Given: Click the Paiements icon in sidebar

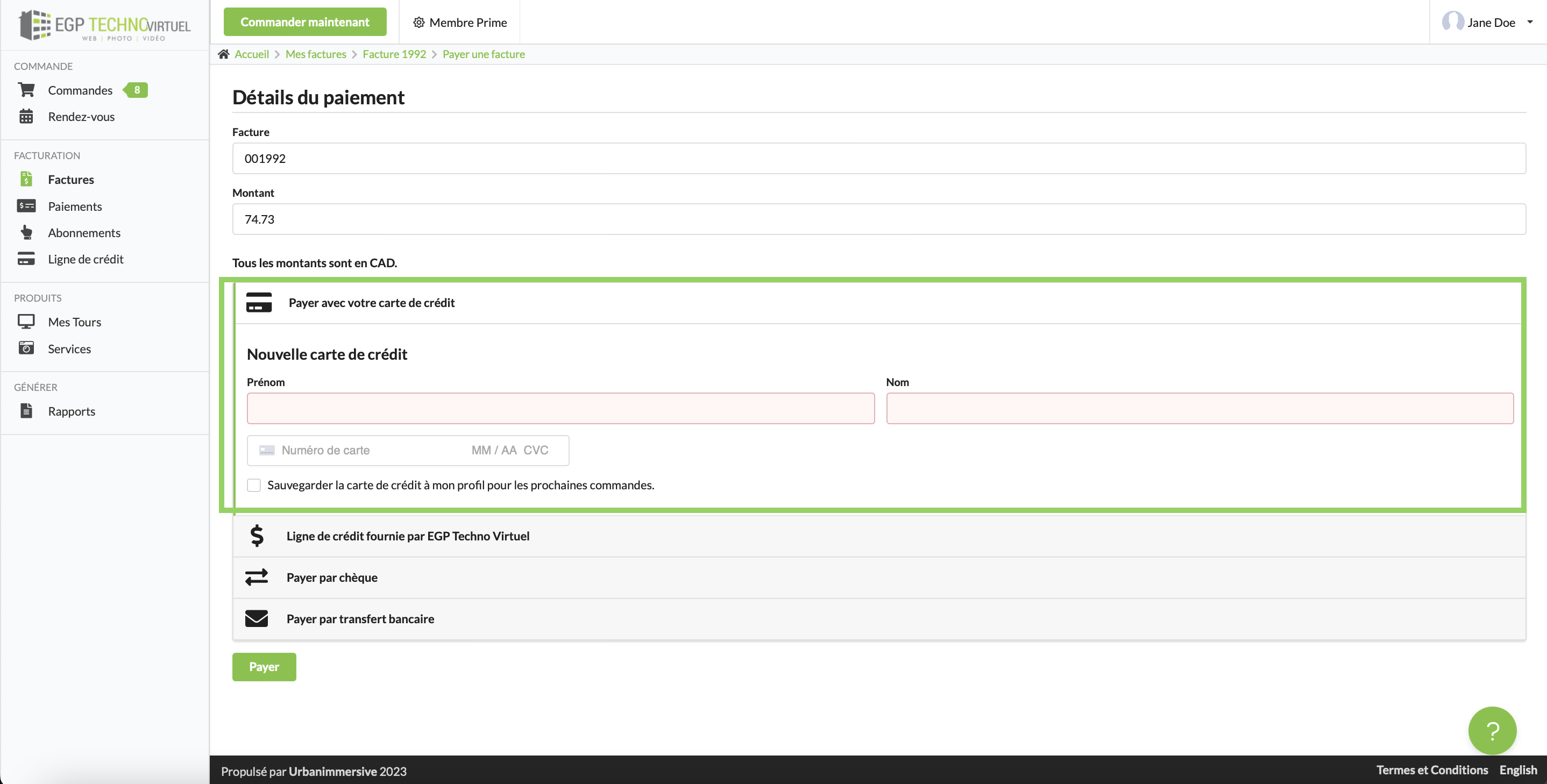Looking at the screenshot, I should tap(26, 206).
